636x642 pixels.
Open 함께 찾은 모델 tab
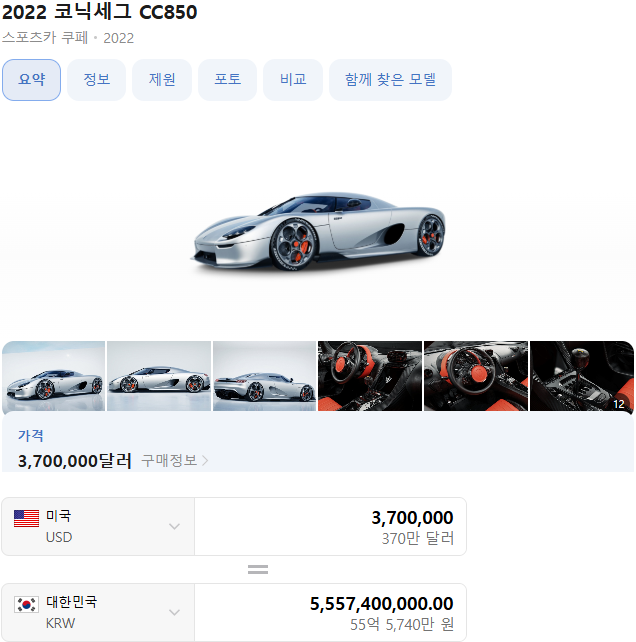390,80
